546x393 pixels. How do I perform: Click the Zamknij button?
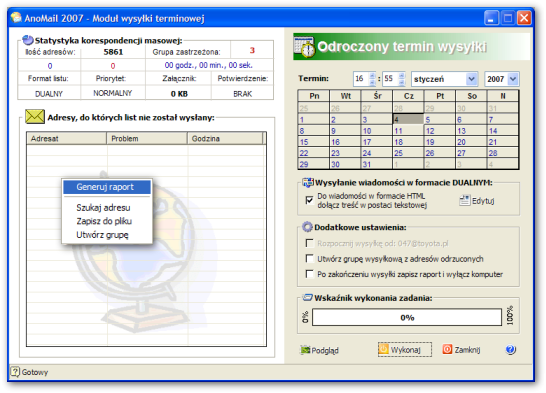click(x=461, y=349)
